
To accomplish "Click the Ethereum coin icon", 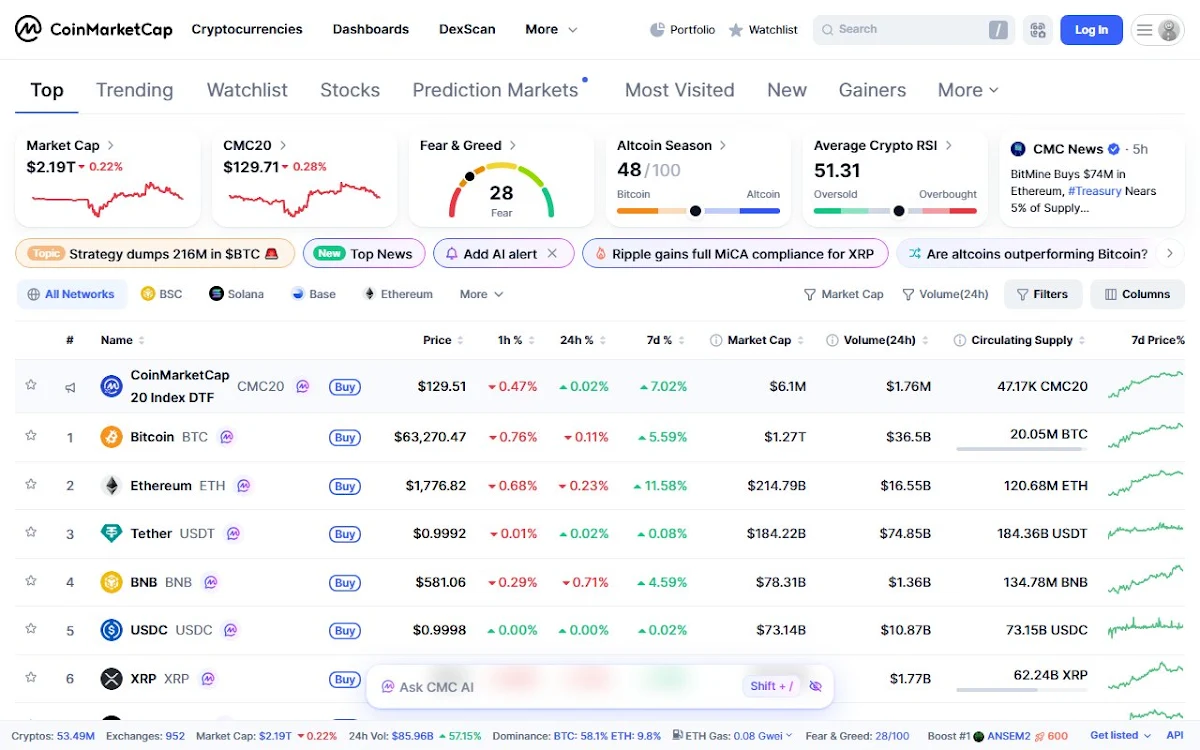I will [x=111, y=486].
